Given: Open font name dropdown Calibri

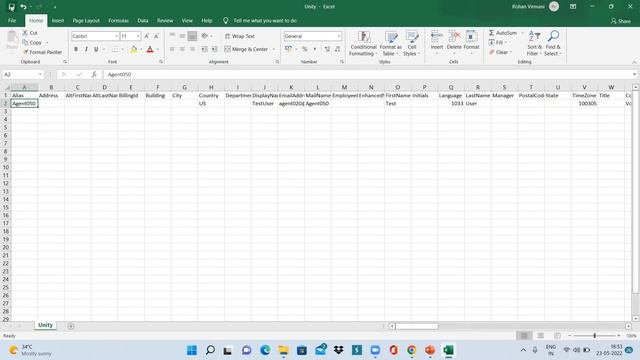Looking at the screenshot, I should click(116, 36).
